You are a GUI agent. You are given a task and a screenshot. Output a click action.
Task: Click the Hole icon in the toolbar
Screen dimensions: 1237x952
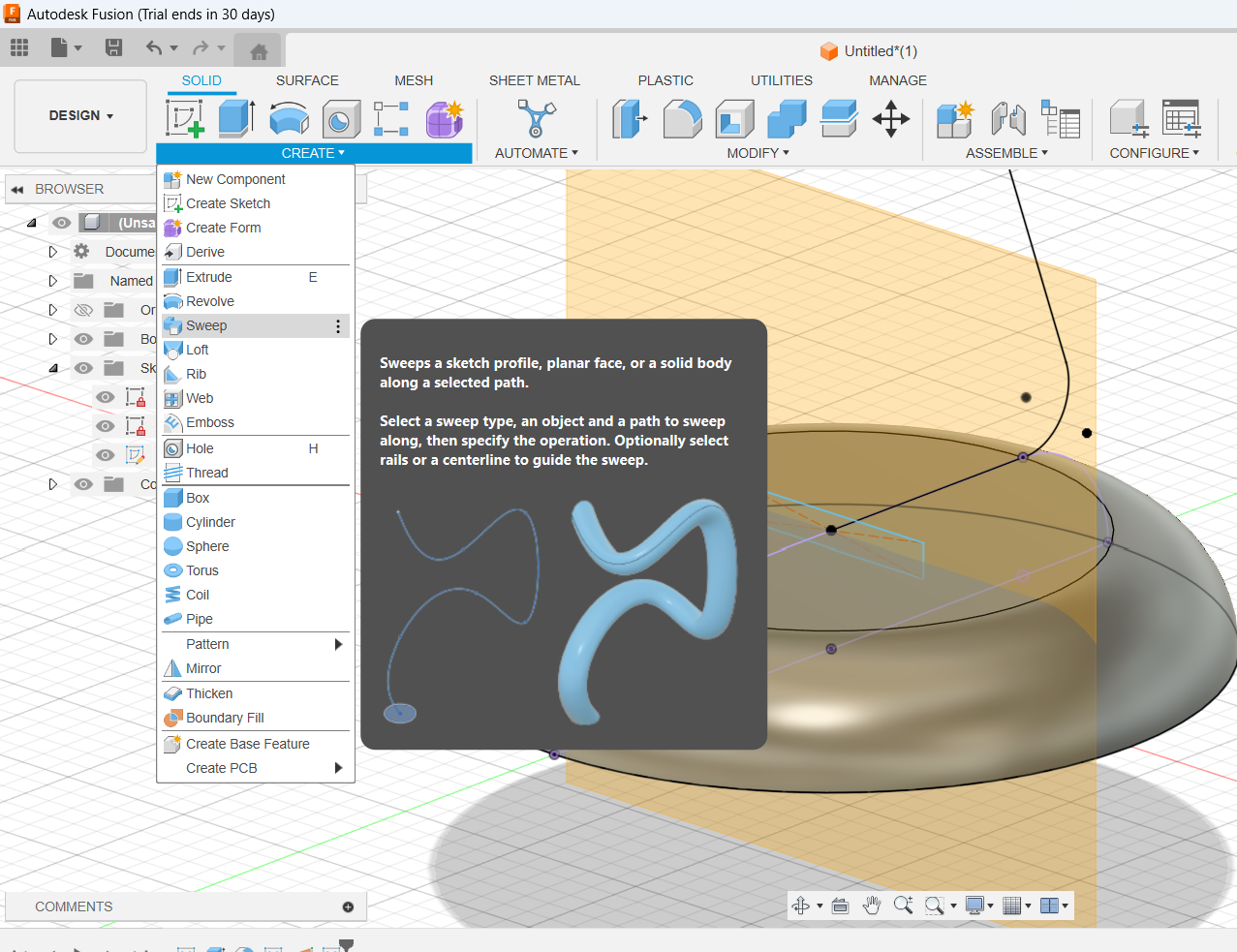[x=341, y=119]
